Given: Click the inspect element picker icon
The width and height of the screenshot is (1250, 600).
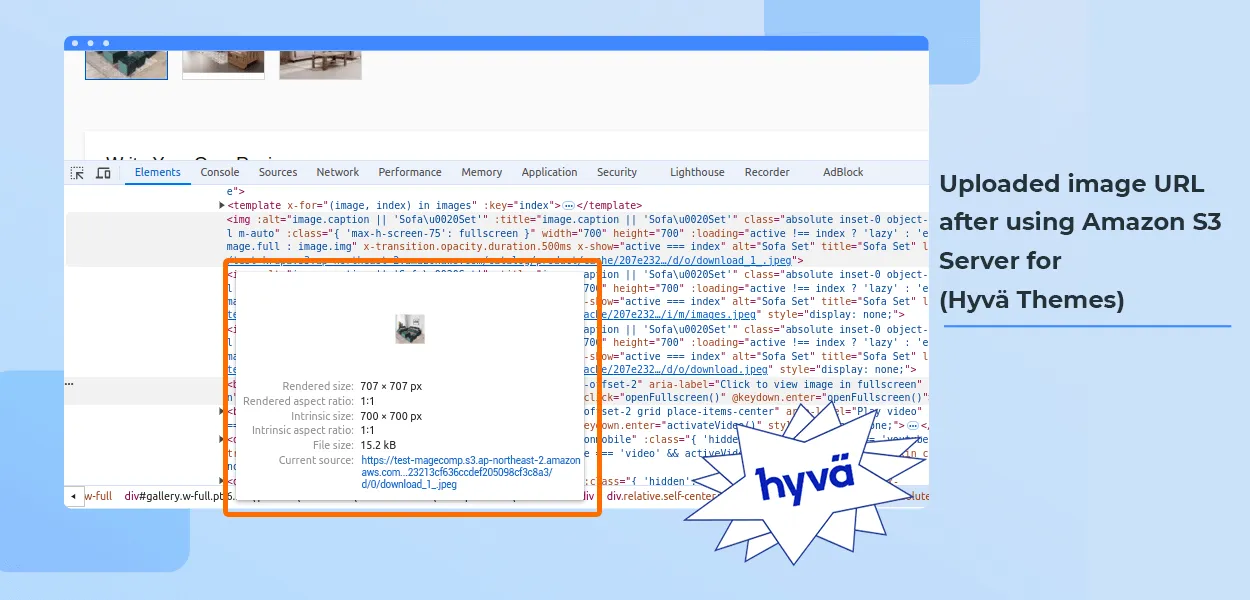Looking at the screenshot, I should (x=77, y=173).
